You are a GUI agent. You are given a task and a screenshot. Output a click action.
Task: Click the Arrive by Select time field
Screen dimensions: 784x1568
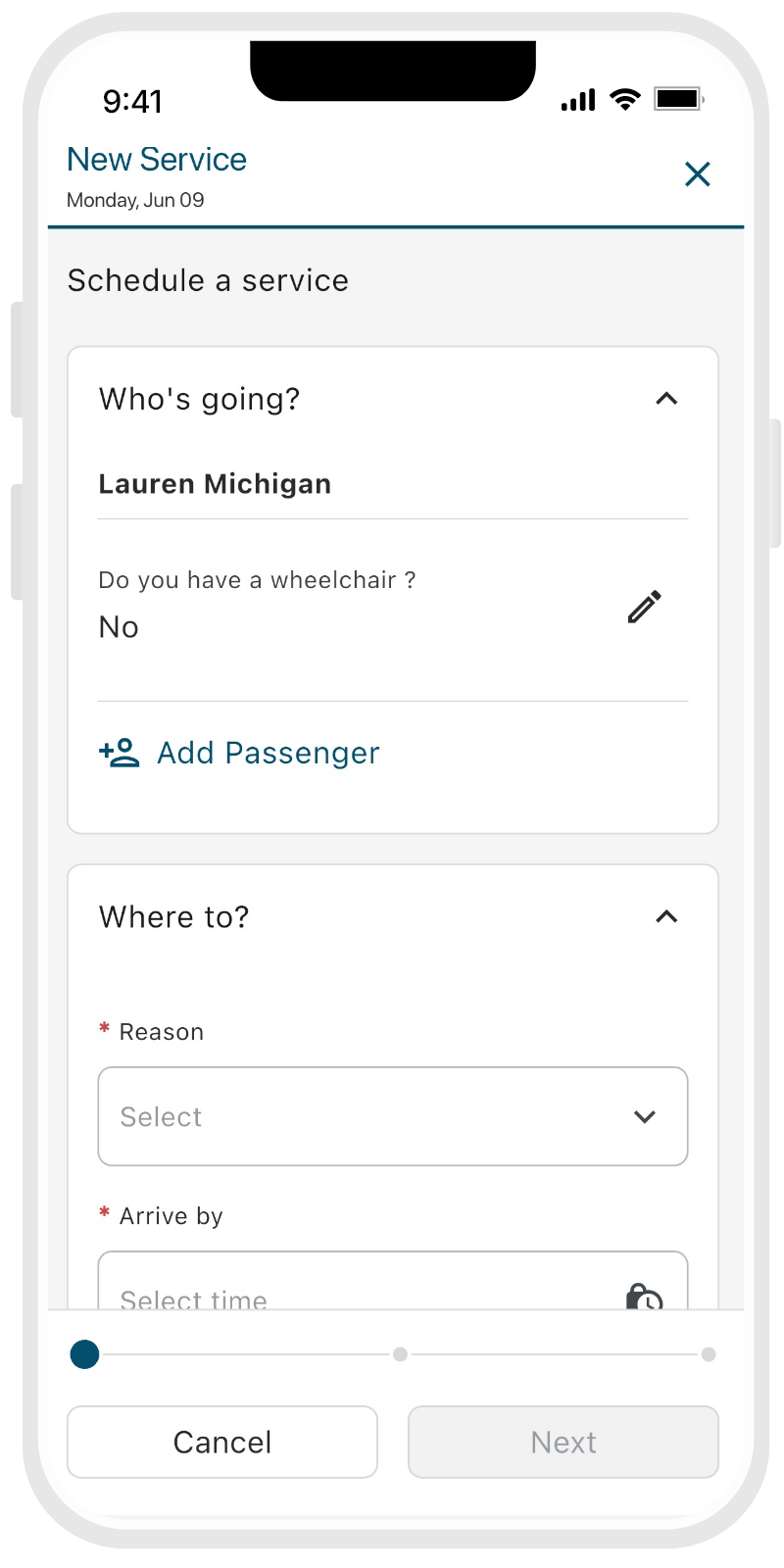tap(353, 1292)
